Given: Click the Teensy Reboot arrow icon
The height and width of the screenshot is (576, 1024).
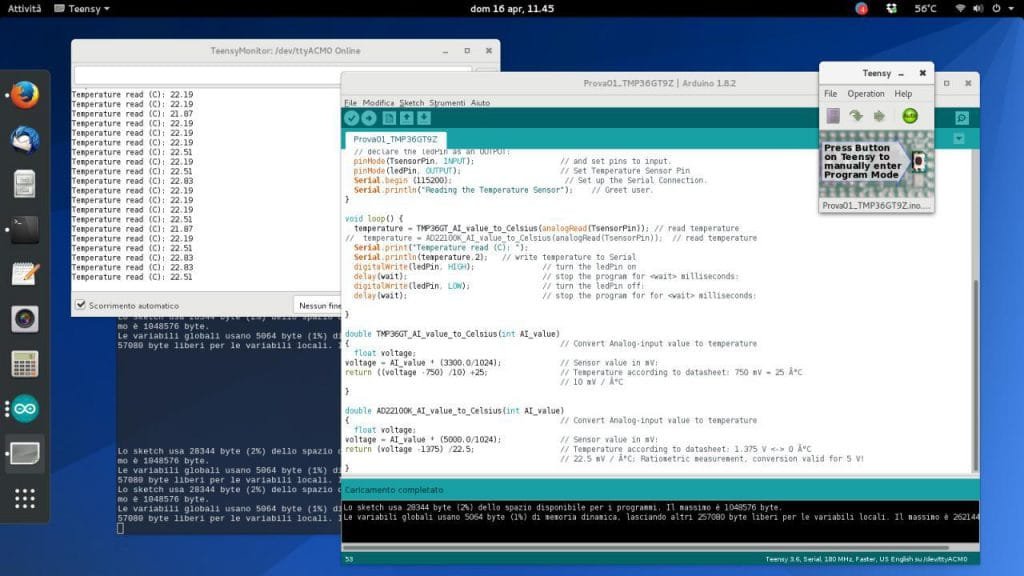Looking at the screenshot, I should [x=880, y=116].
